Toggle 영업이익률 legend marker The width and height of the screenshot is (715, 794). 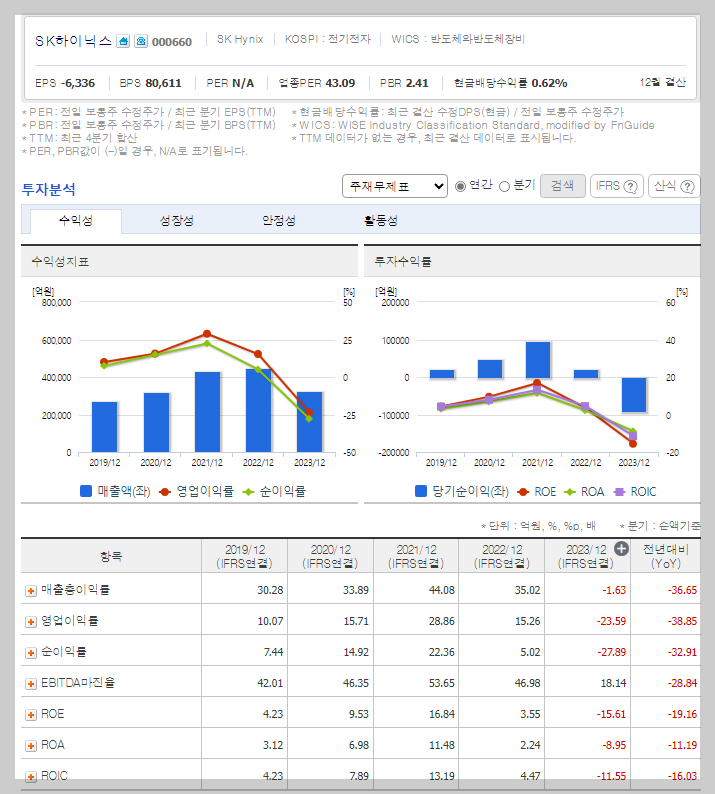click(x=165, y=492)
